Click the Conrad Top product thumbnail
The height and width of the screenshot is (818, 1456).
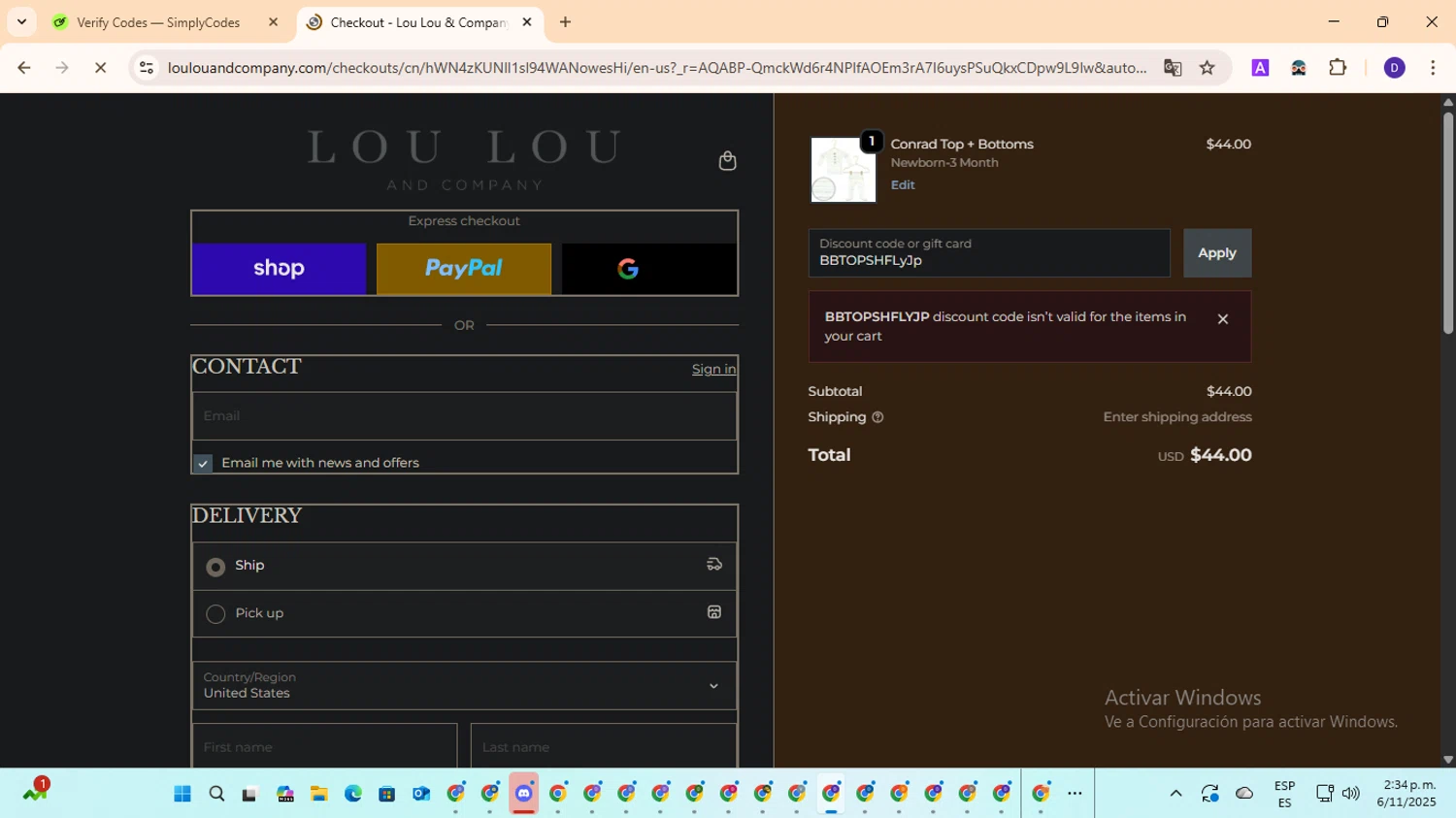[x=844, y=170]
